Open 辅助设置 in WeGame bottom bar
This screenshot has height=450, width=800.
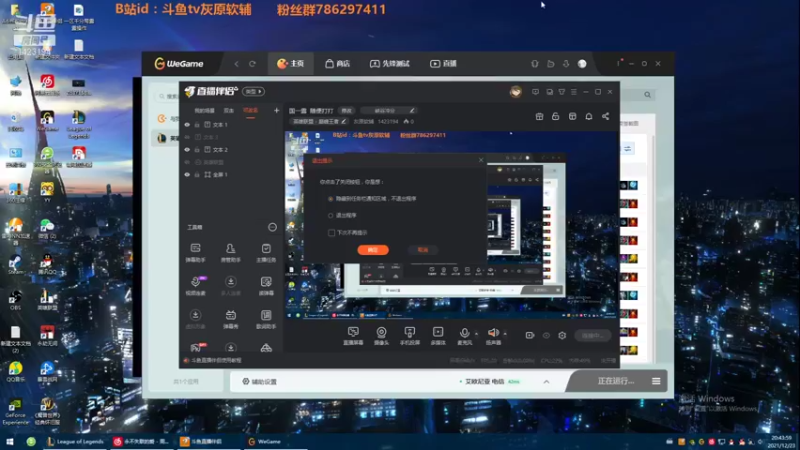click(x=260, y=382)
